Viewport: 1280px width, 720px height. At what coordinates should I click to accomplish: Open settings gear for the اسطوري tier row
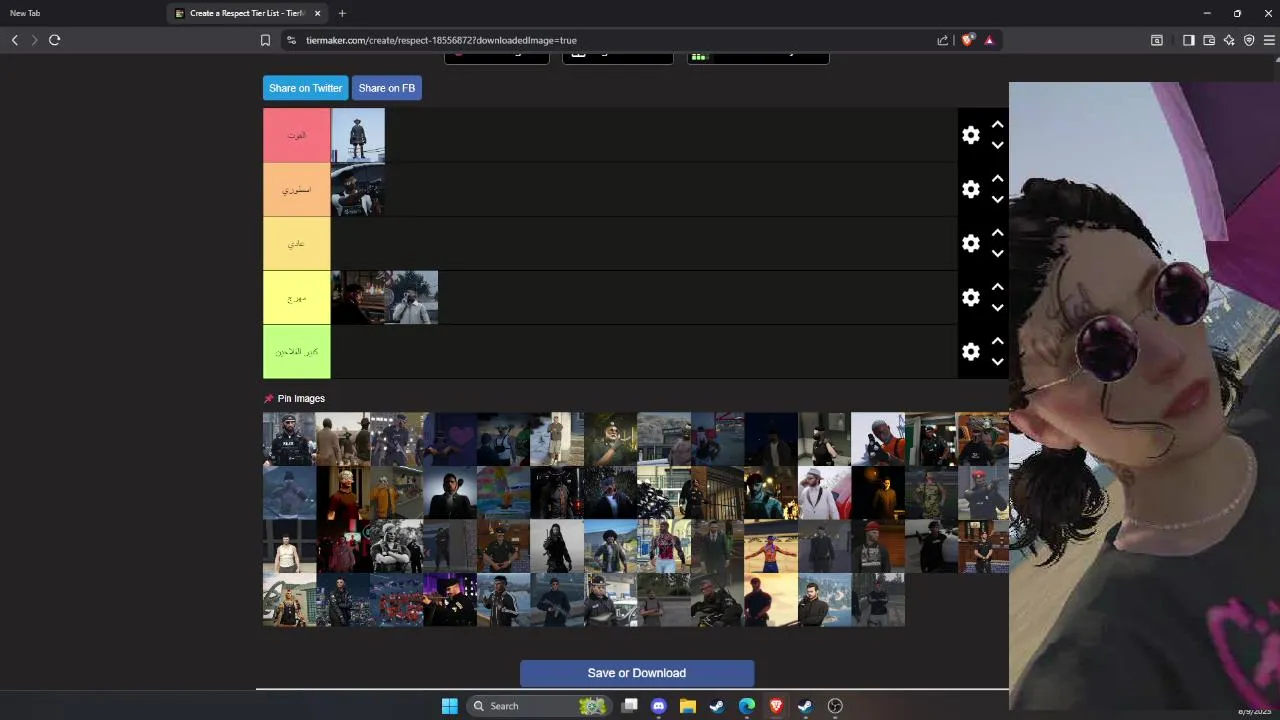[971, 189]
